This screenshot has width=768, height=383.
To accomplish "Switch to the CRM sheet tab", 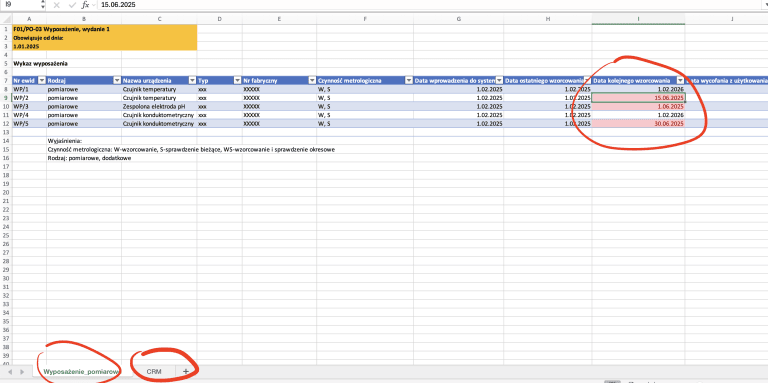I will 154,372.
